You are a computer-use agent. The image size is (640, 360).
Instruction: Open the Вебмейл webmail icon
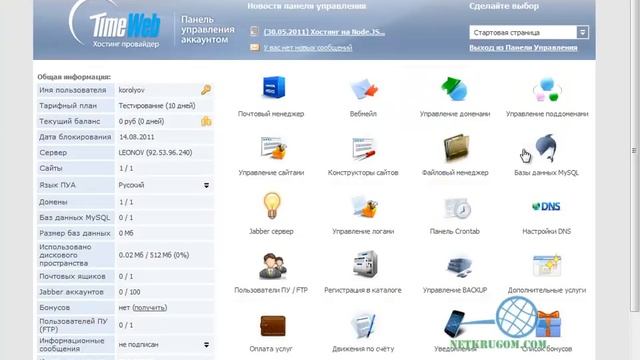[x=364, y=89]
